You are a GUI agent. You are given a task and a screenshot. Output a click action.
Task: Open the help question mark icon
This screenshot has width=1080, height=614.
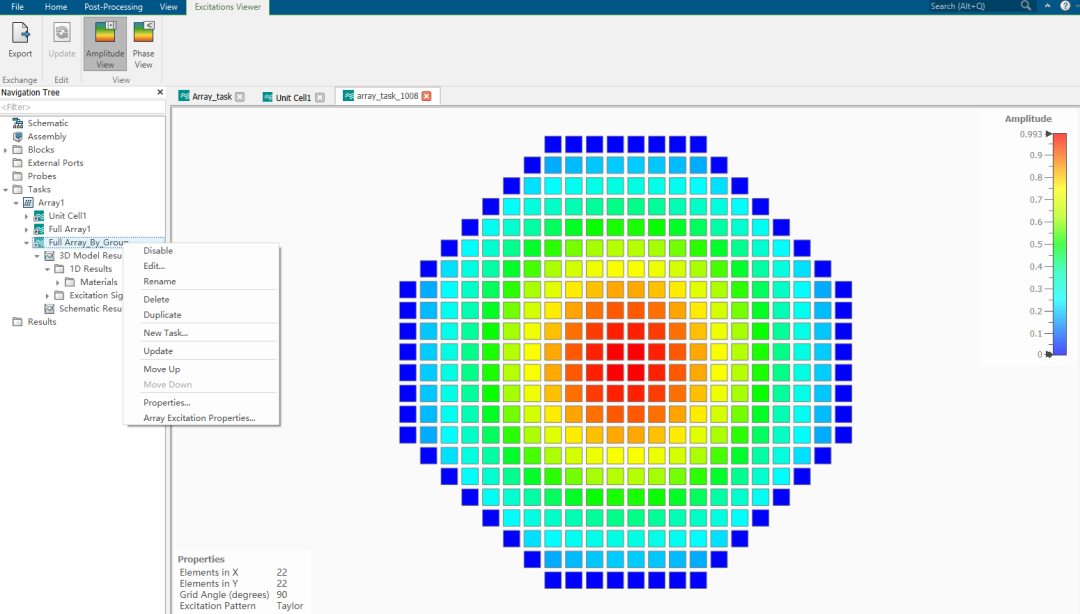(x=1064, y=6)
